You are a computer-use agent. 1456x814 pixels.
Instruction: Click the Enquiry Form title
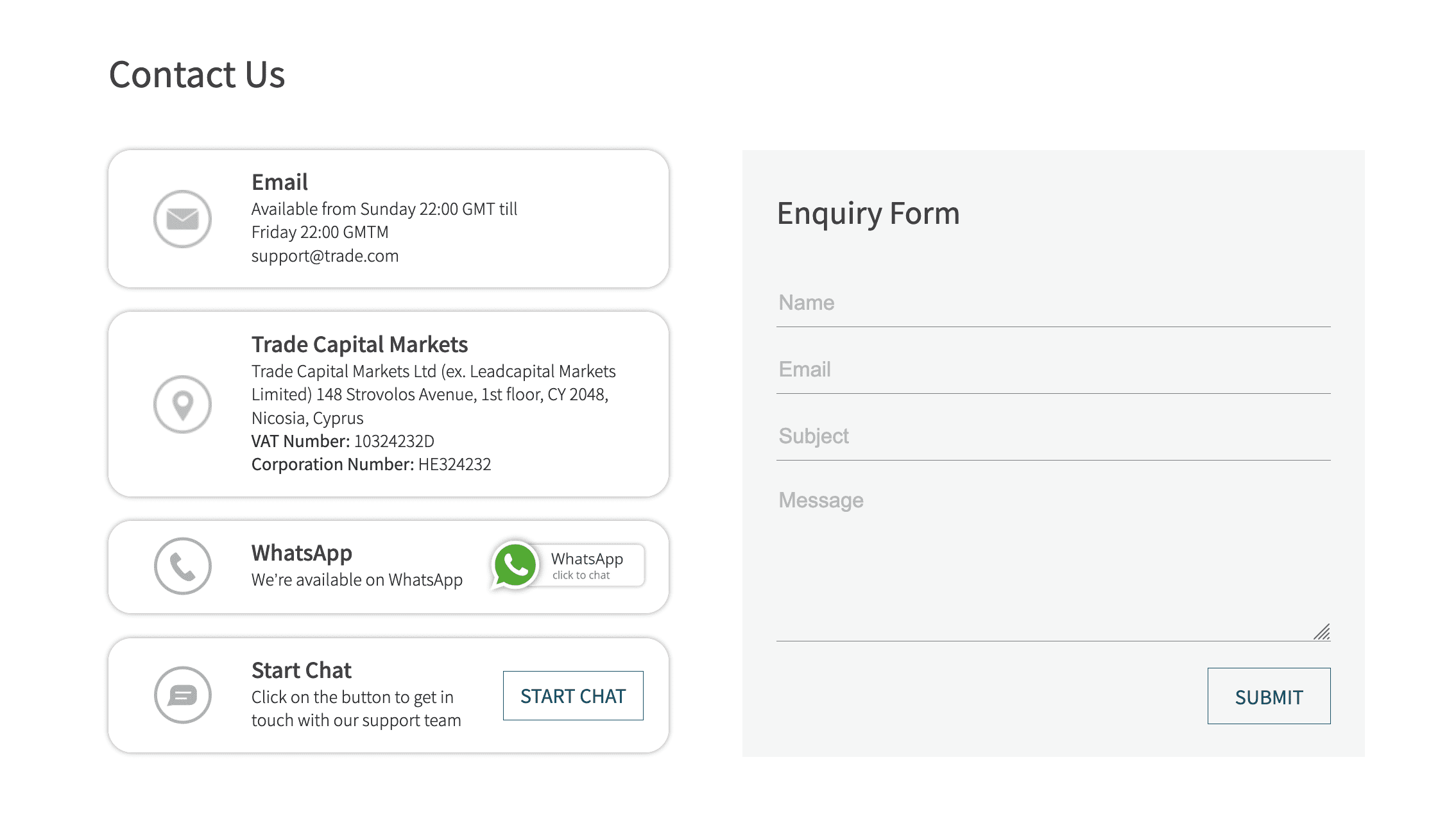(x=868, y=214)
